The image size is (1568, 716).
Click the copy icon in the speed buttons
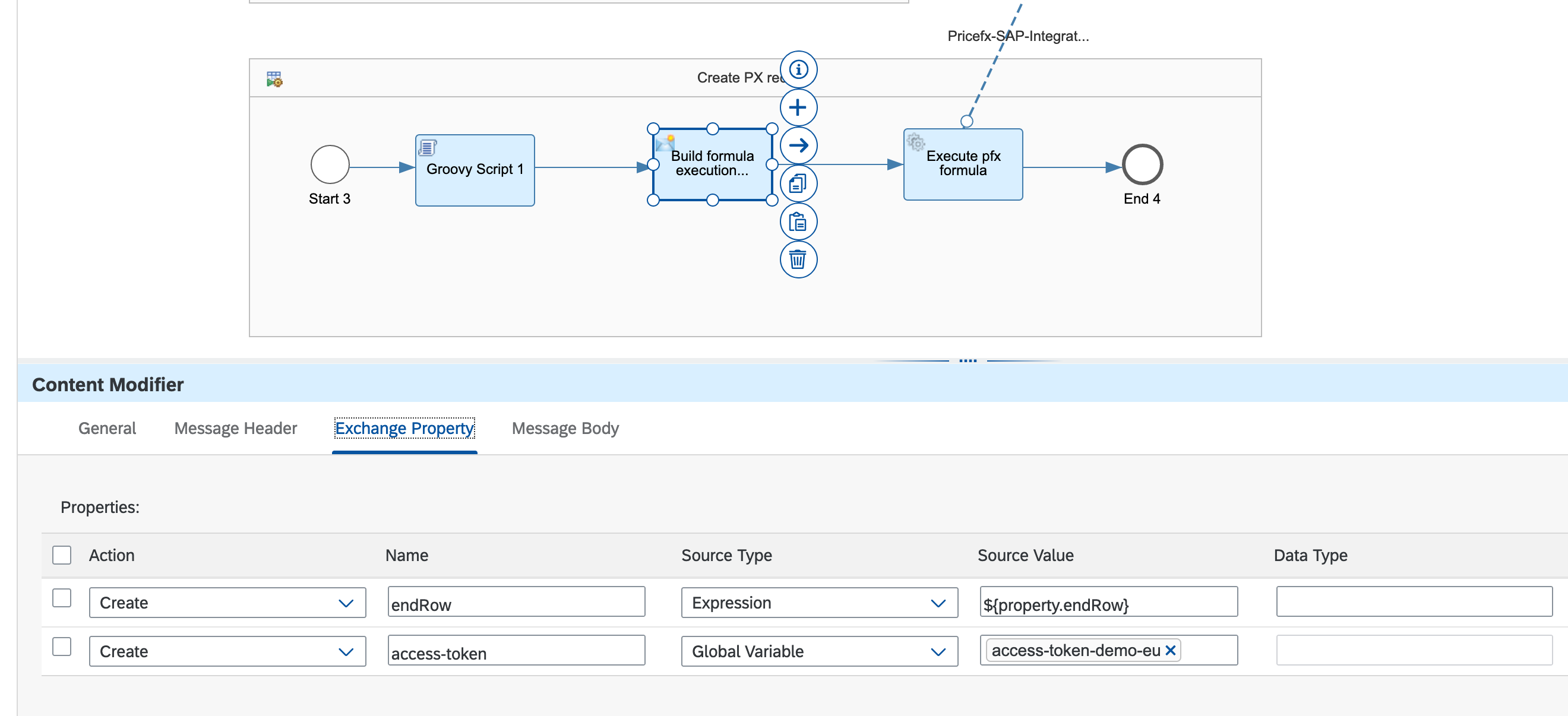[x=798, y=183]
